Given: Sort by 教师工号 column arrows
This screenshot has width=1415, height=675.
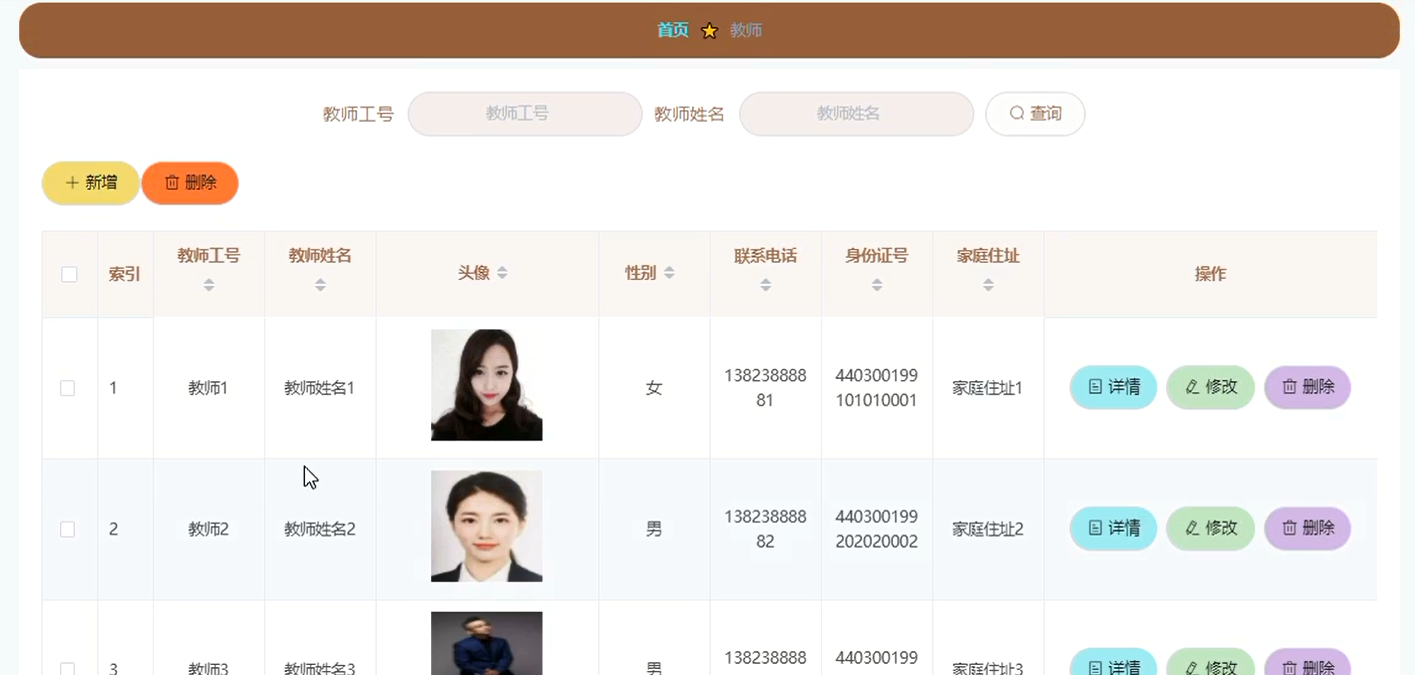Looking at the screenshot, I should coord(209,285).
